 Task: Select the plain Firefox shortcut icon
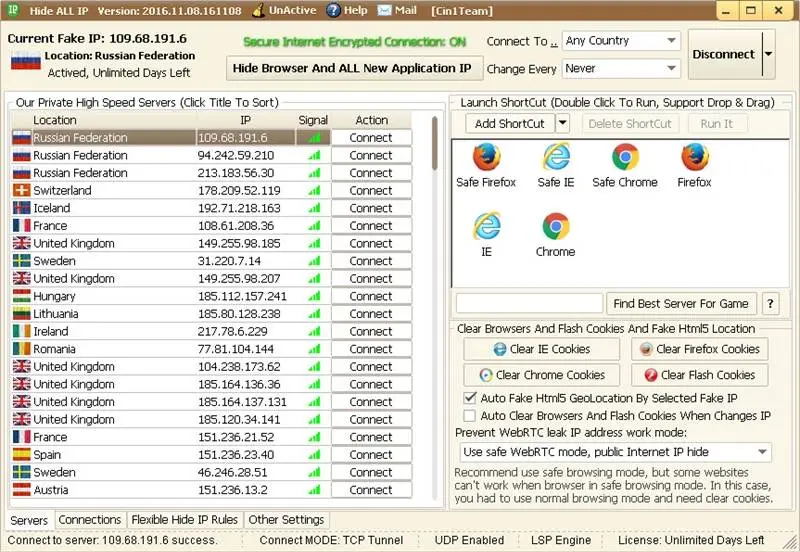[x=694, y=157]
